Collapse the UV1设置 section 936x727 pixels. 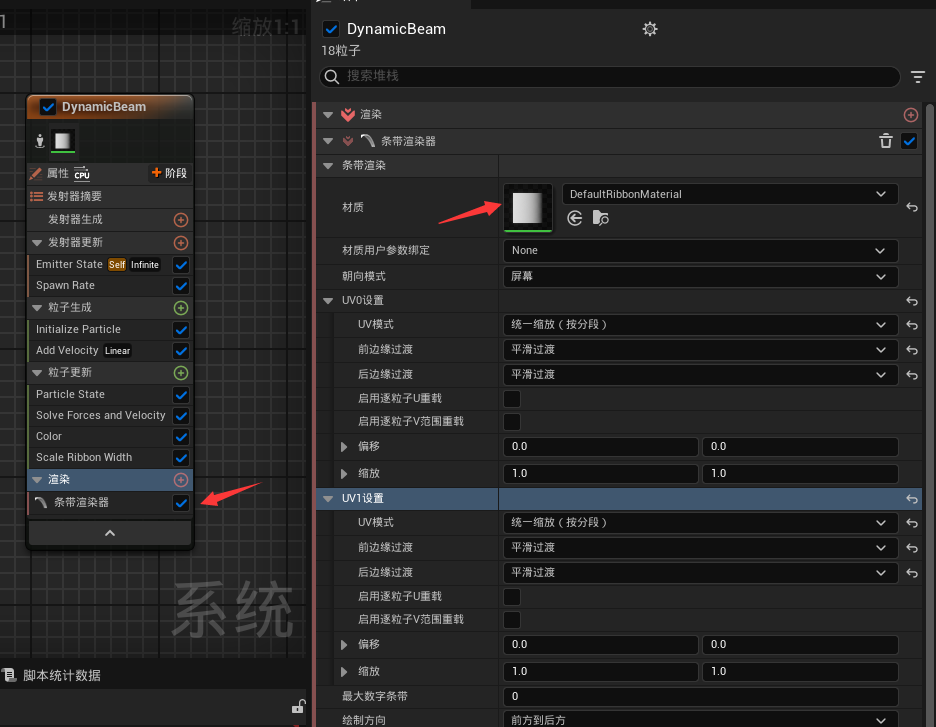click(328, 499)
